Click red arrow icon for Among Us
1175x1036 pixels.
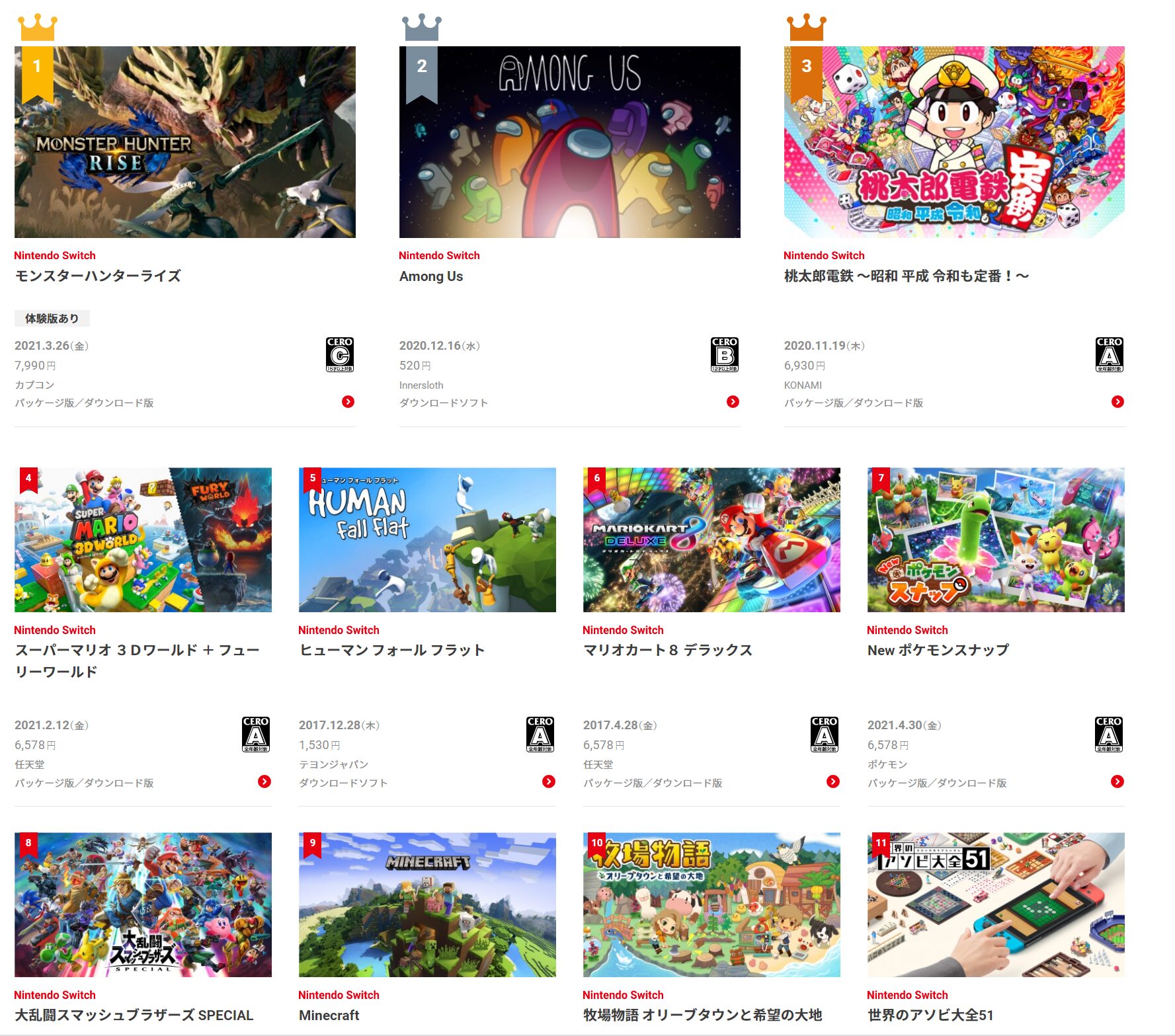733,402
